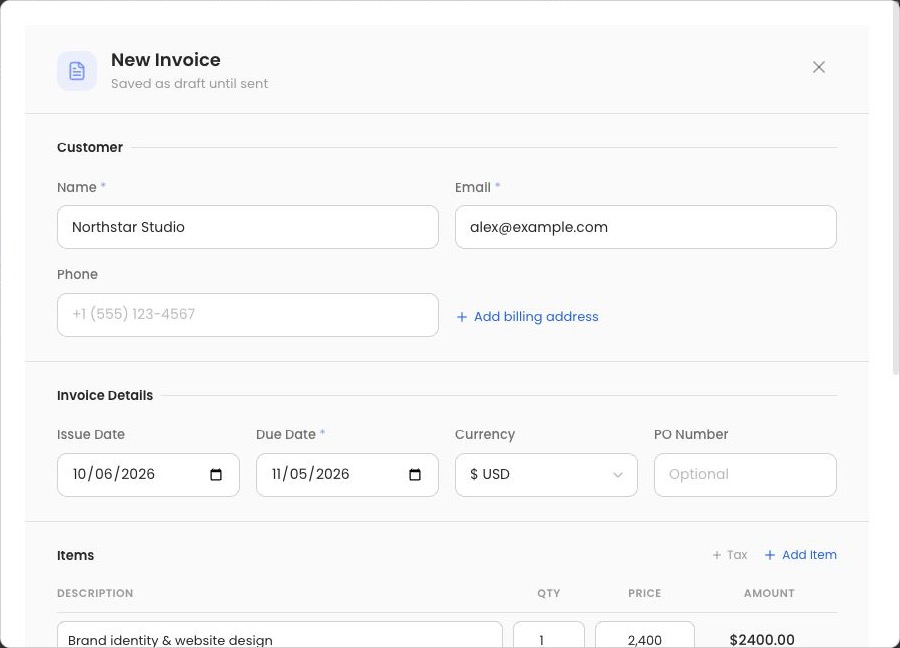Screen dimensions: 900x648
Task: Focus the Email field with alex@example.com
Action: click(x=646, y=227)
